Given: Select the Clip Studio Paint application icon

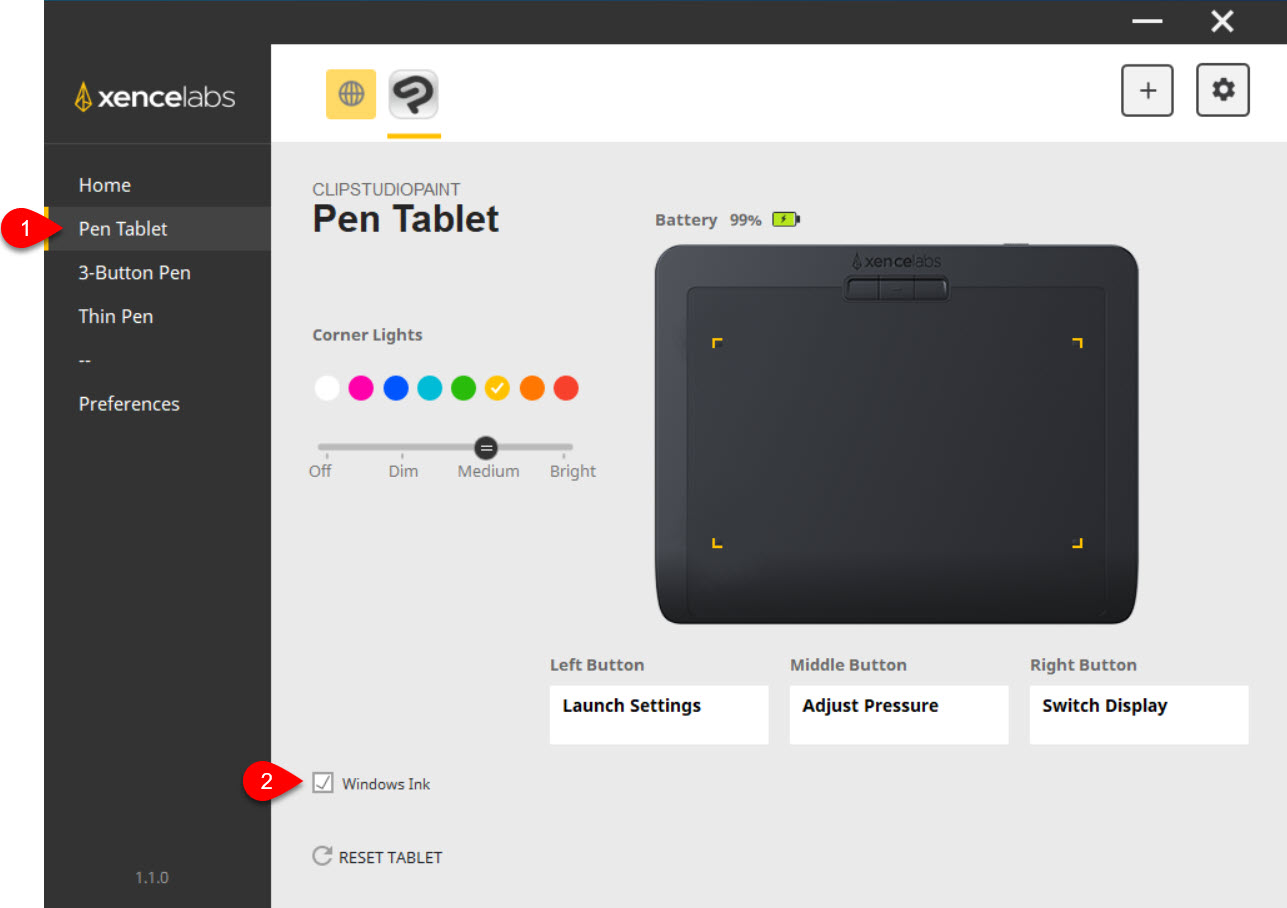Looking at the screenshot, I should pyautogui.click(x=414, y=95).
